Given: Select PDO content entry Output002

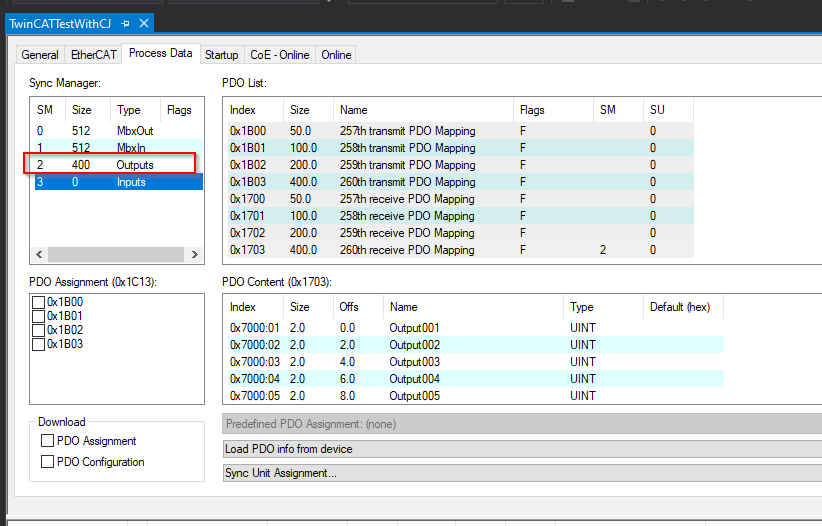Looking at the screenshot, I should tap(474, 345).
